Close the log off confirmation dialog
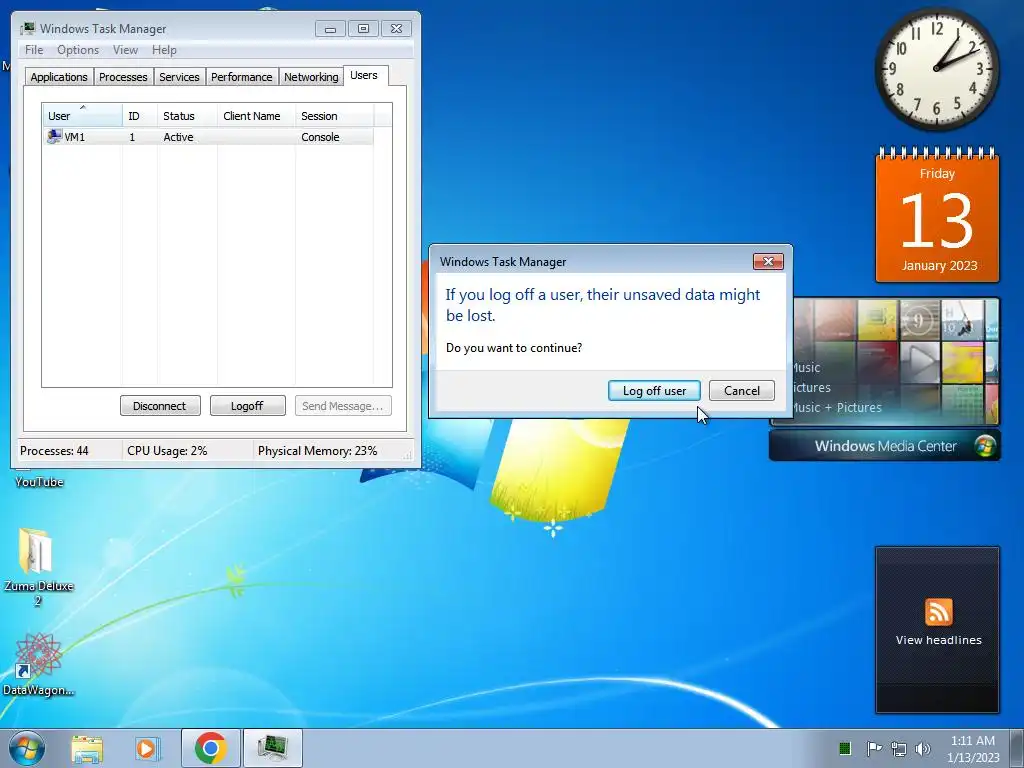This screenshot has width=1024, height=768. [x=768, y=261]
